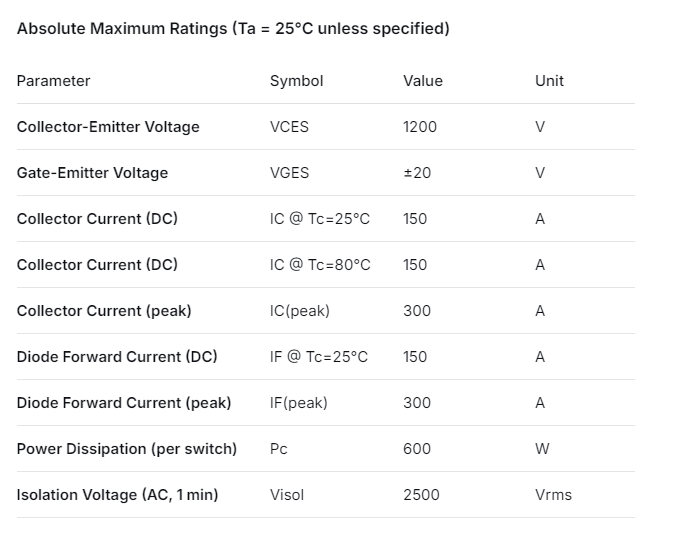Select the 600 power value
691x542 pixels.
tap(417, 449)
